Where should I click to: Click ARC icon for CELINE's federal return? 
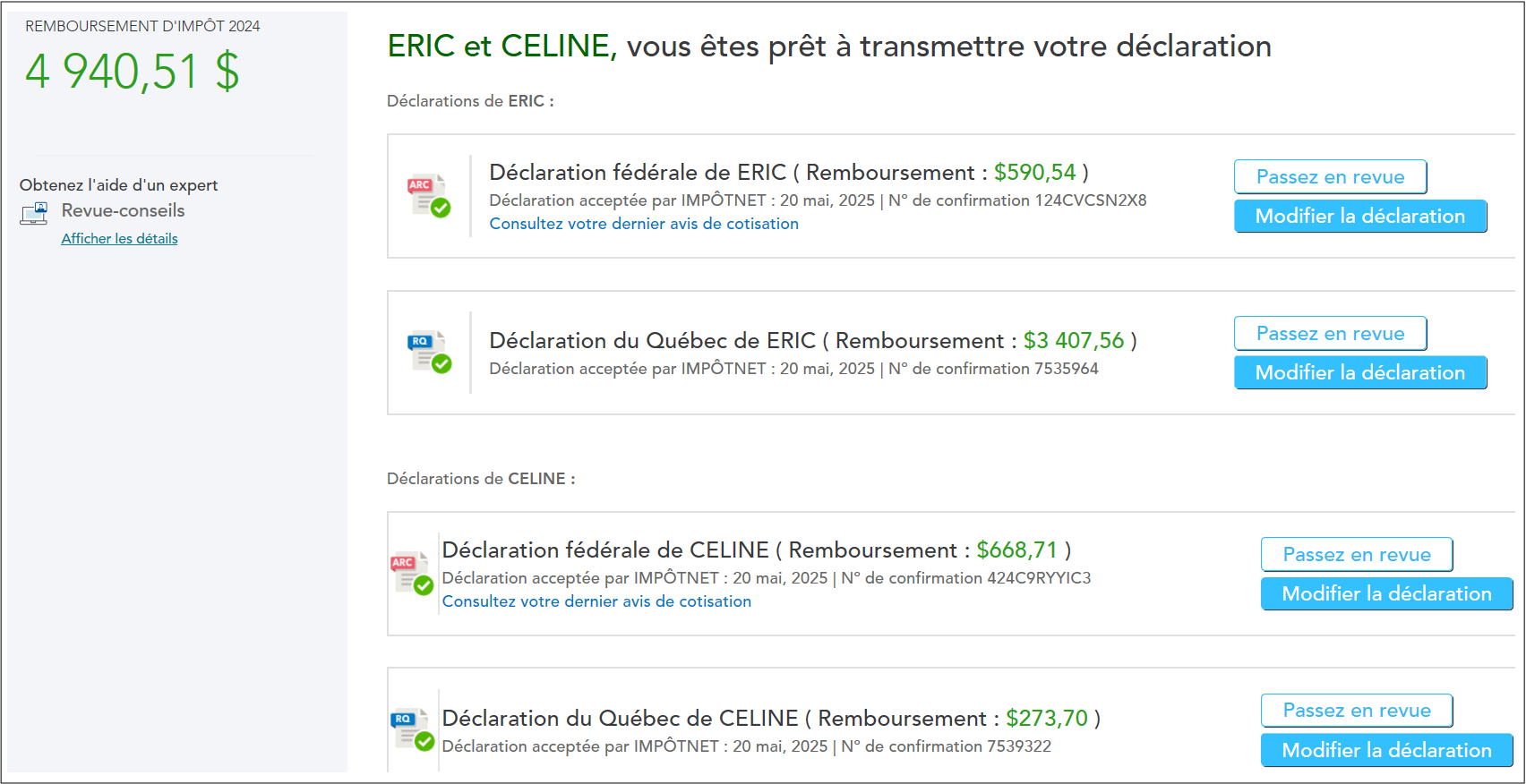(411, 573)
